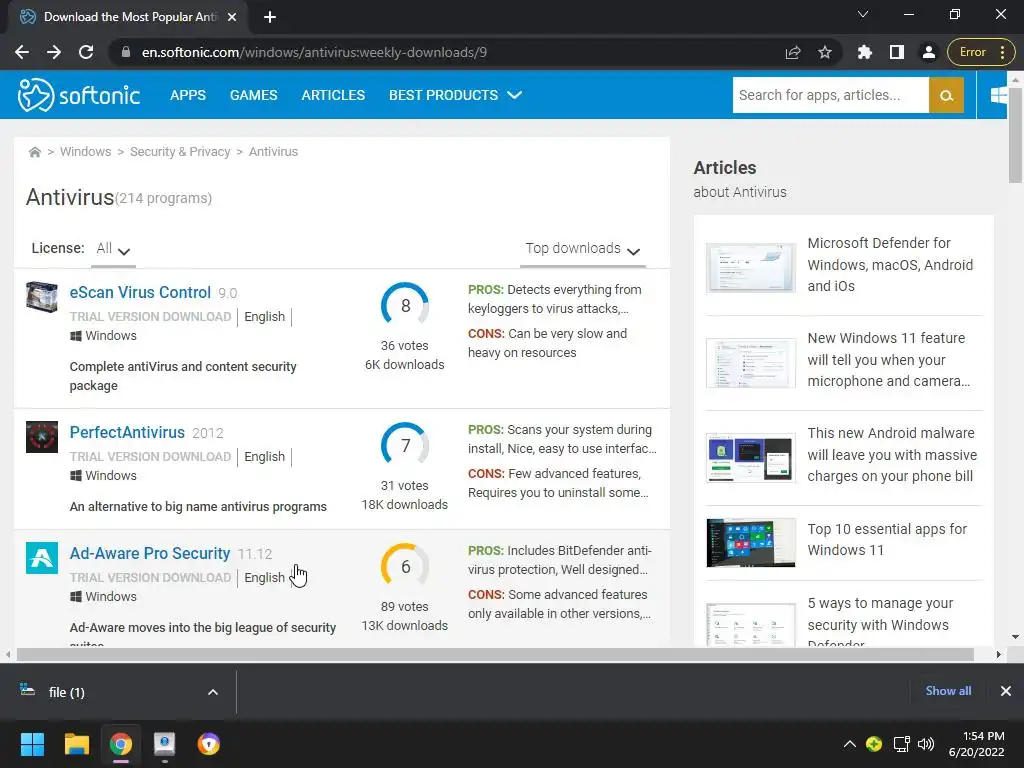Open Top 10 essential apps article
1024x768 pixels.
click(887, 539)
